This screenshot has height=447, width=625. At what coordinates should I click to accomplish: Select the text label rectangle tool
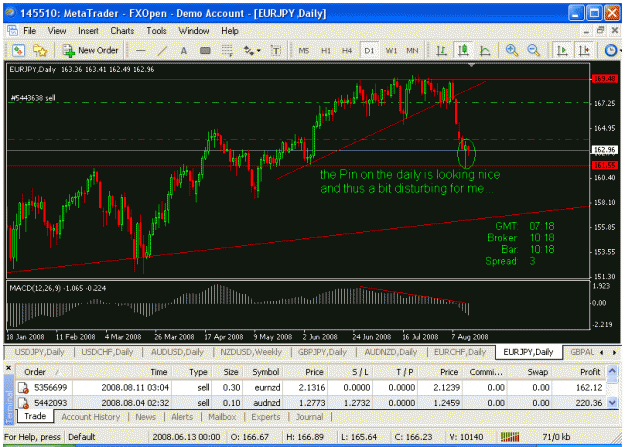click(205, 51)
